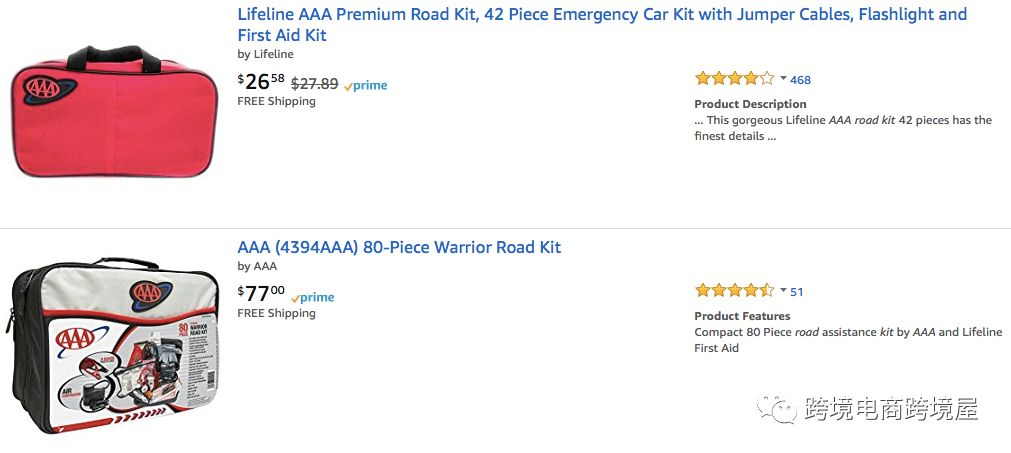Screen dimensions: 1011x453
Task: Click the Product Description heading
Action: click(750, 104)
